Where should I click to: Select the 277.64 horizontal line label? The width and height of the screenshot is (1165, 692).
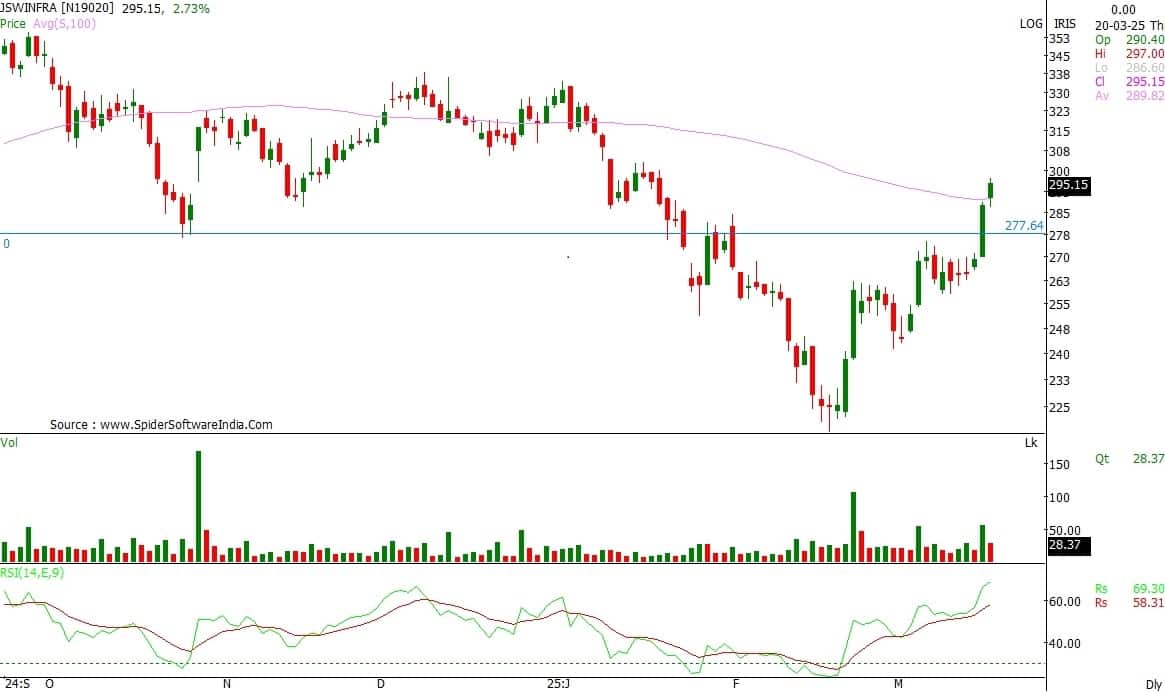[1023, 226]
